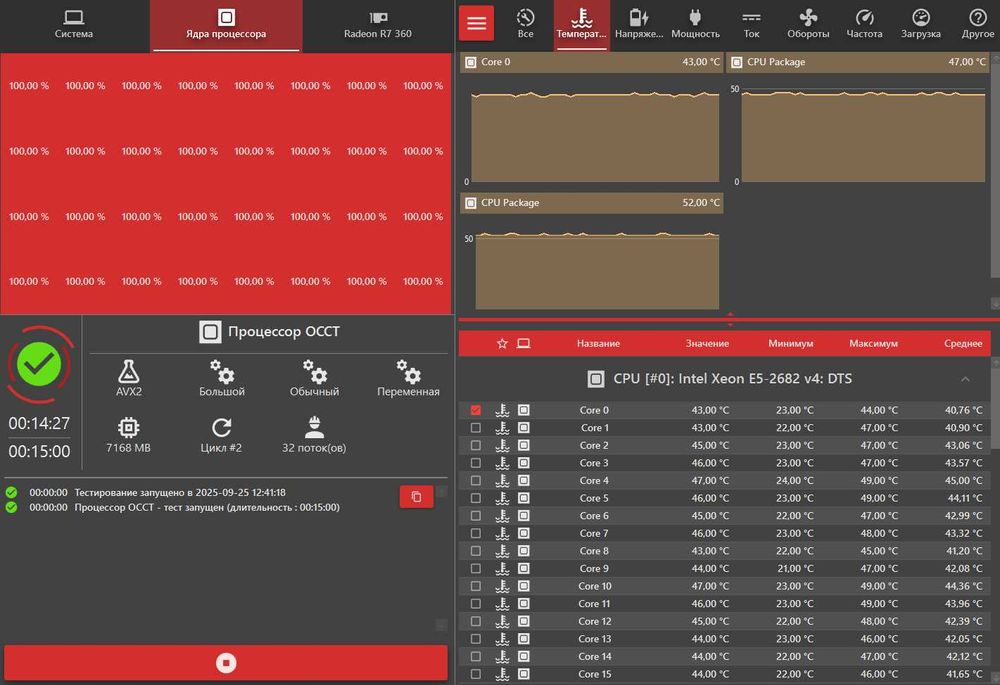Click the elapsed time 00:14:27

click(40, 424)
